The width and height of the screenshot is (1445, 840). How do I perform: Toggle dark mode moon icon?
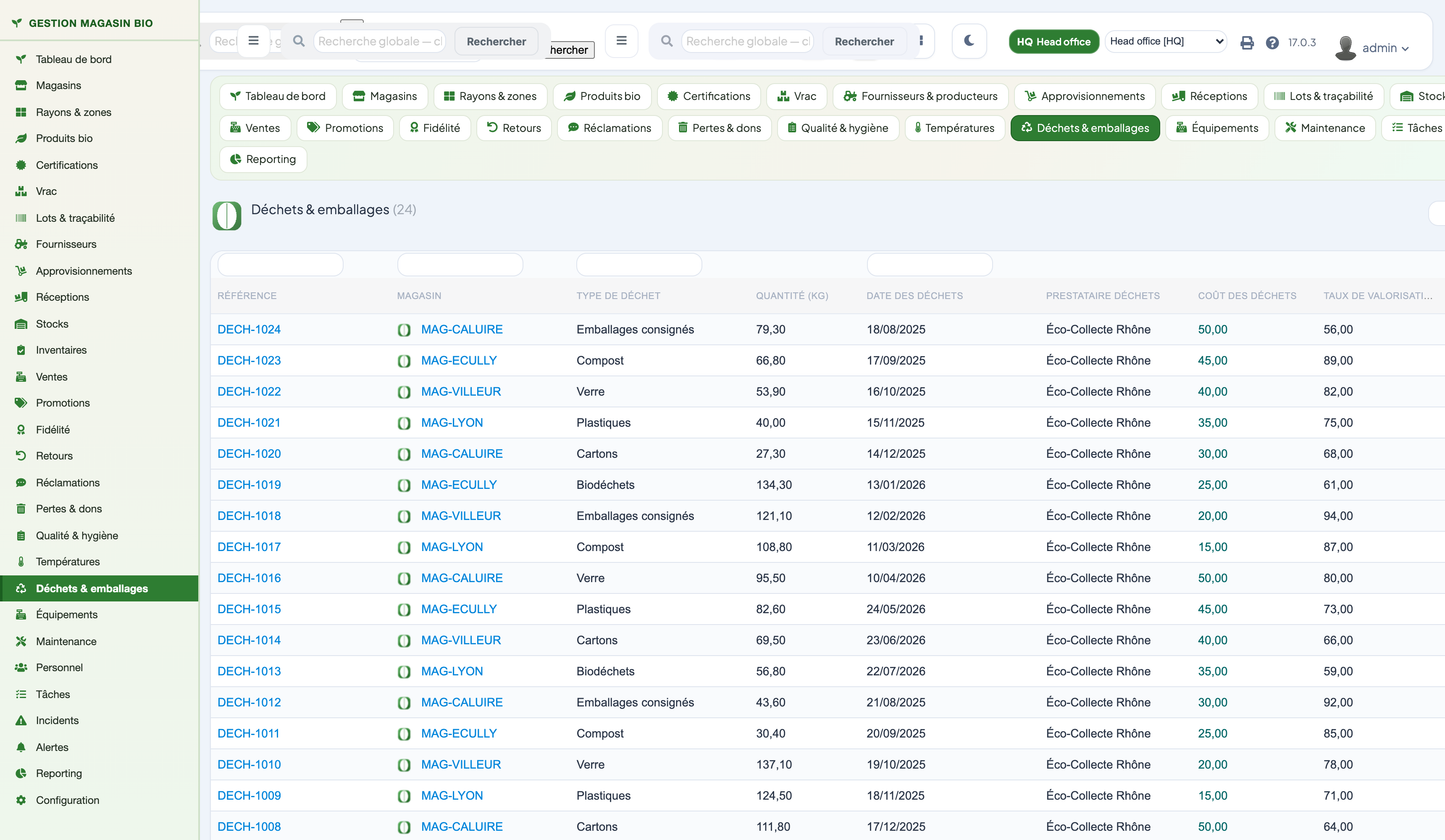click(969, 41)
